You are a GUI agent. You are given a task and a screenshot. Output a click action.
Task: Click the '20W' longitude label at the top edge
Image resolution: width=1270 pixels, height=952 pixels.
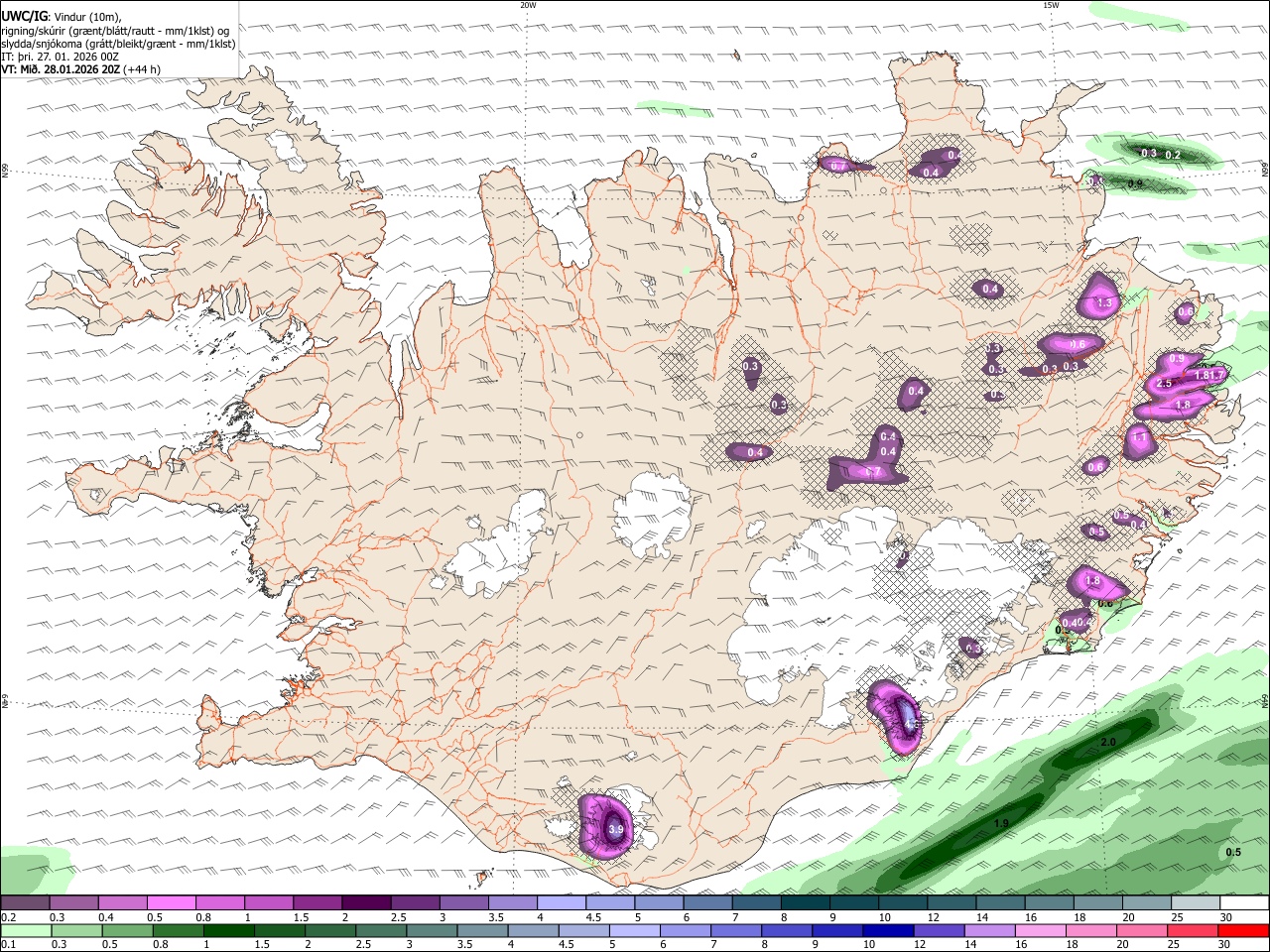528,5
